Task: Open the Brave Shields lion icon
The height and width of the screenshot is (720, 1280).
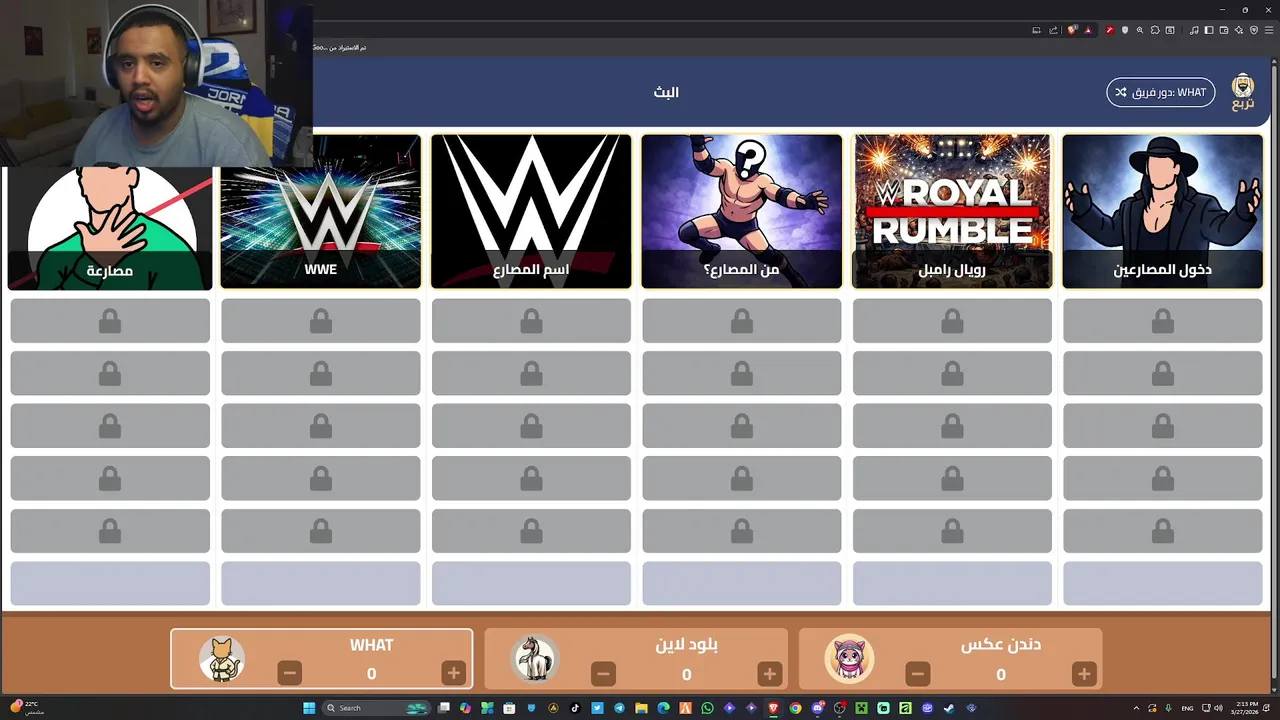Action: point(1072,30)
